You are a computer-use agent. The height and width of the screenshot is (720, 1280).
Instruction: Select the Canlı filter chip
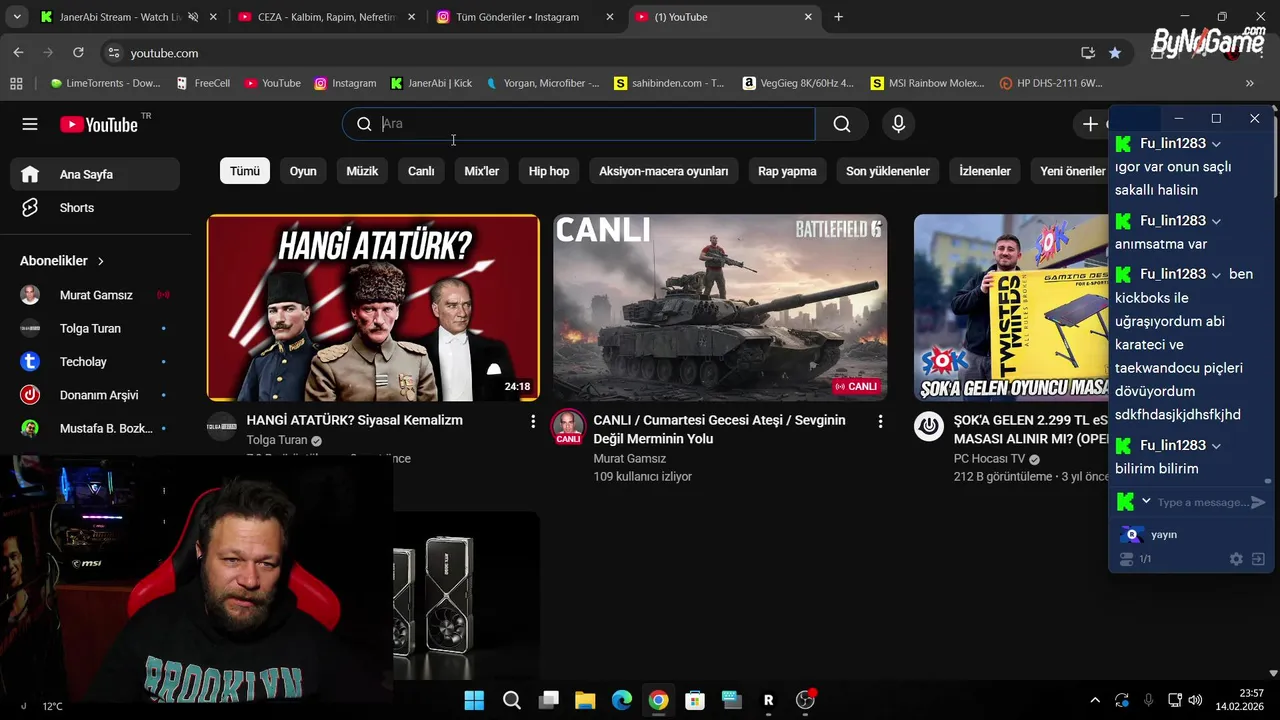click(421, 171)
